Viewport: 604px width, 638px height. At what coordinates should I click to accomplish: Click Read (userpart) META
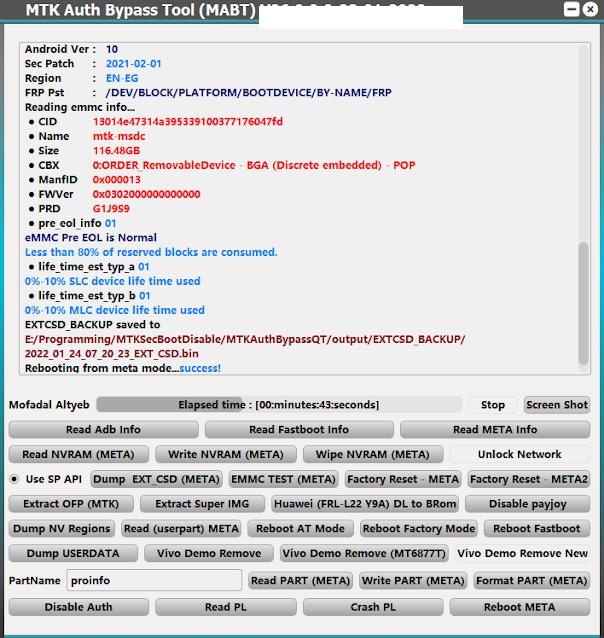[181, 529]
